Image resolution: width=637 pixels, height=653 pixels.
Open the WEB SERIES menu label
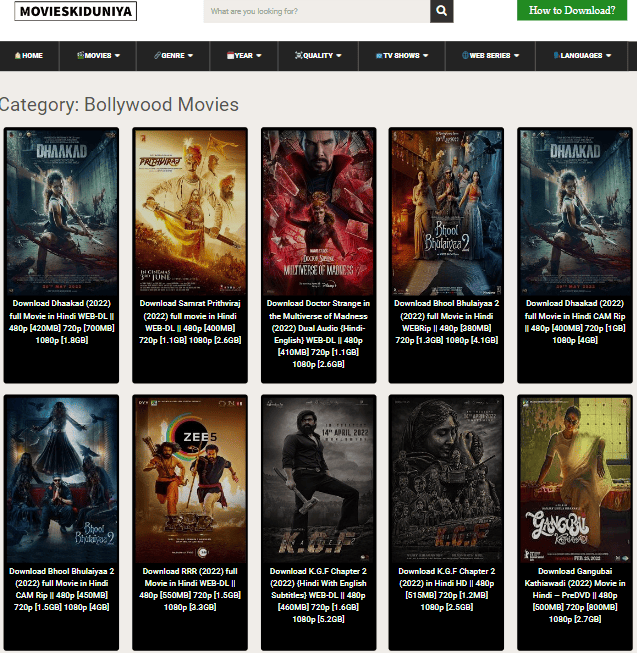pyautogui.click(x=490, y=55)
